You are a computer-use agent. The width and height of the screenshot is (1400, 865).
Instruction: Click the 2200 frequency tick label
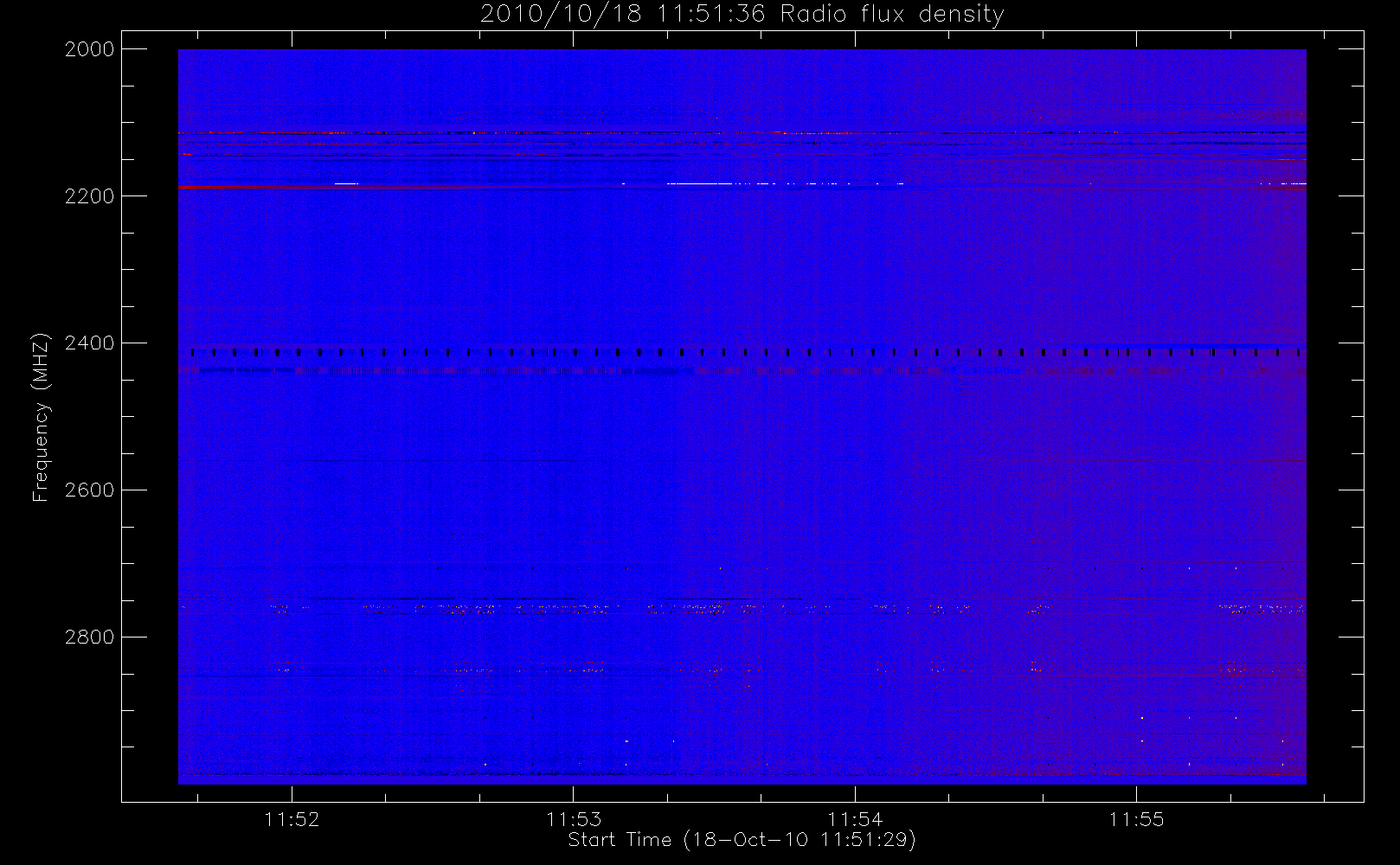(x=90, y=196)
